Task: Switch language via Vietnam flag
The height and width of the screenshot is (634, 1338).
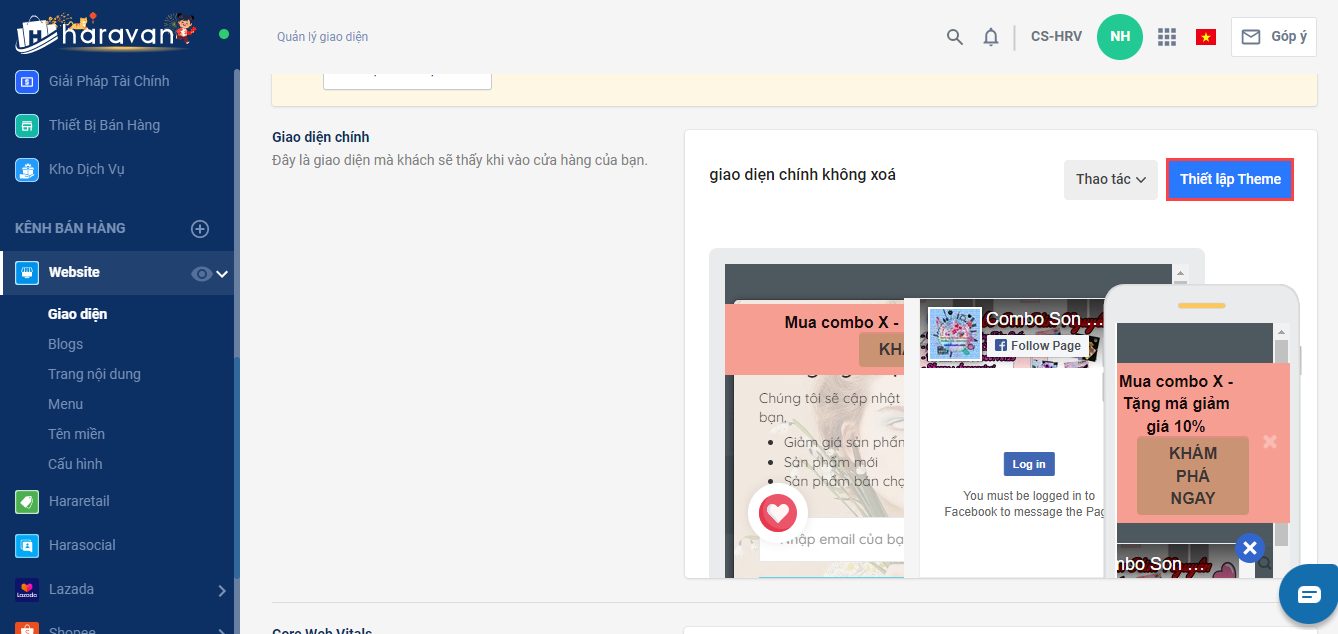Action: (1206, 37)
